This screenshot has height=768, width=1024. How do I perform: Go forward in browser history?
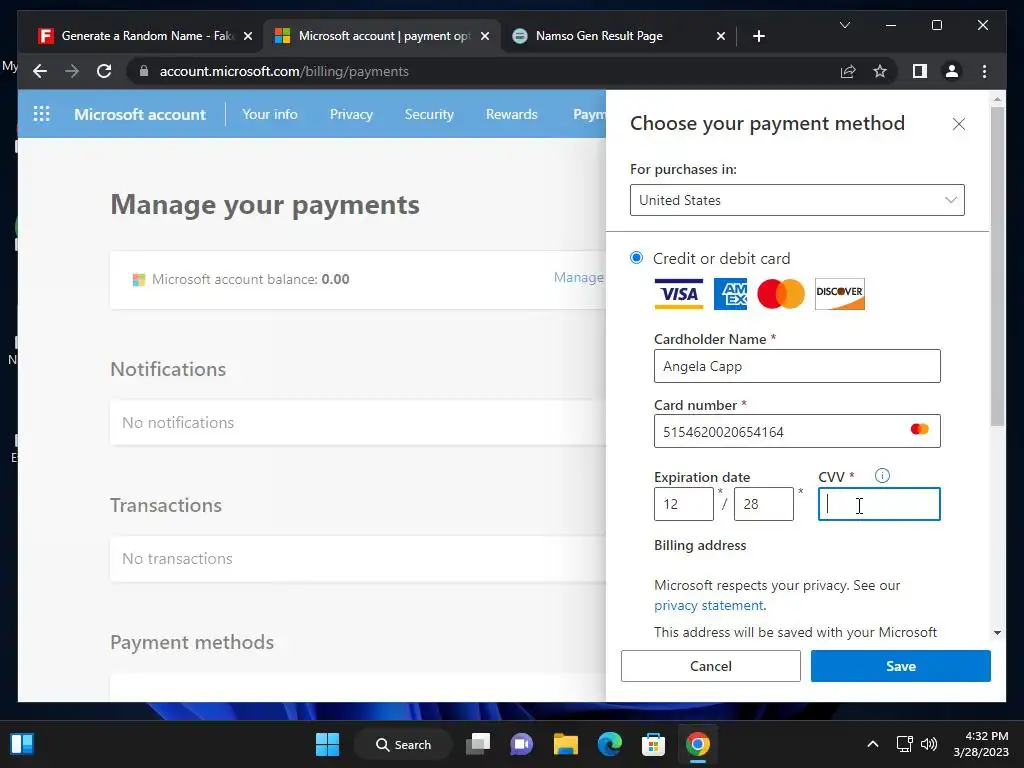72,71
